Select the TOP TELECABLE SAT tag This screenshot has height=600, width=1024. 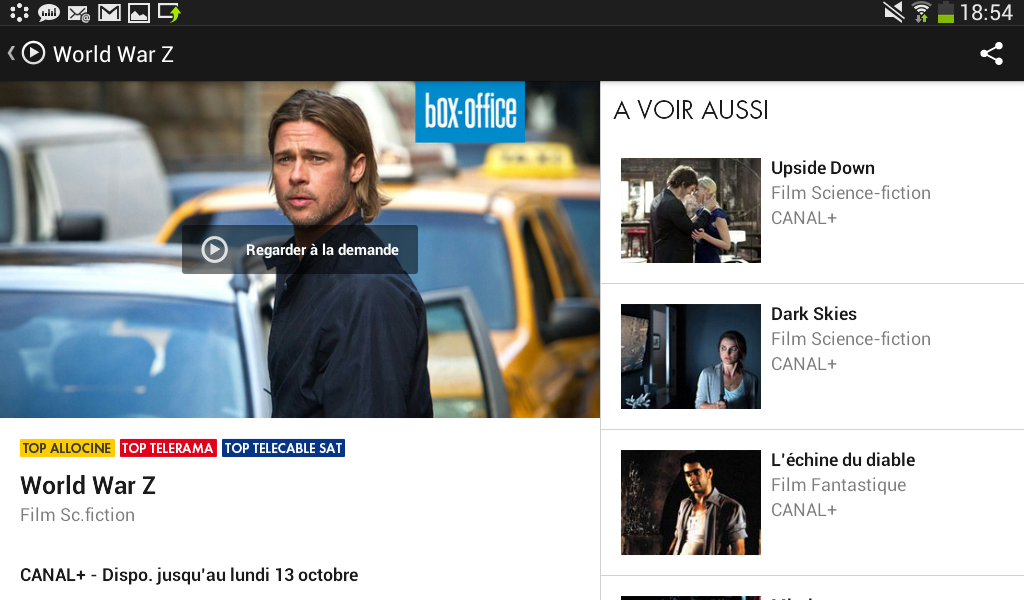click(283, 448)
